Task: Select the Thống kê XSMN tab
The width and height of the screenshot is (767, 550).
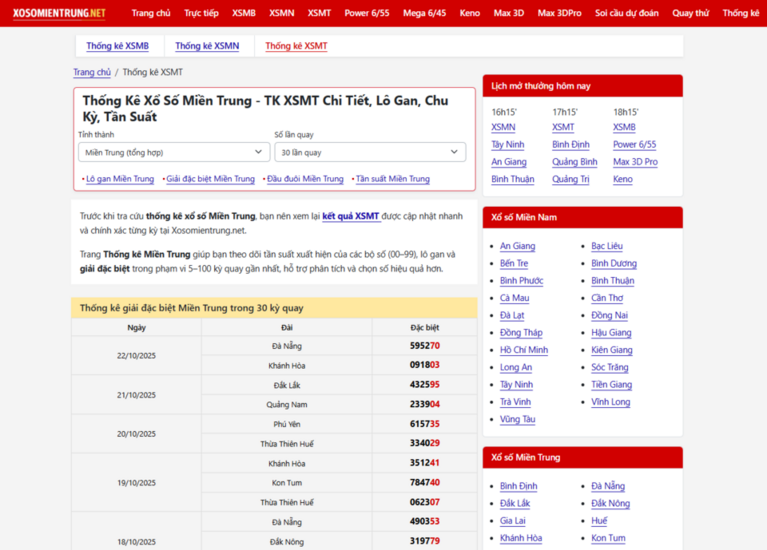Action: click(x=207, y=46)
